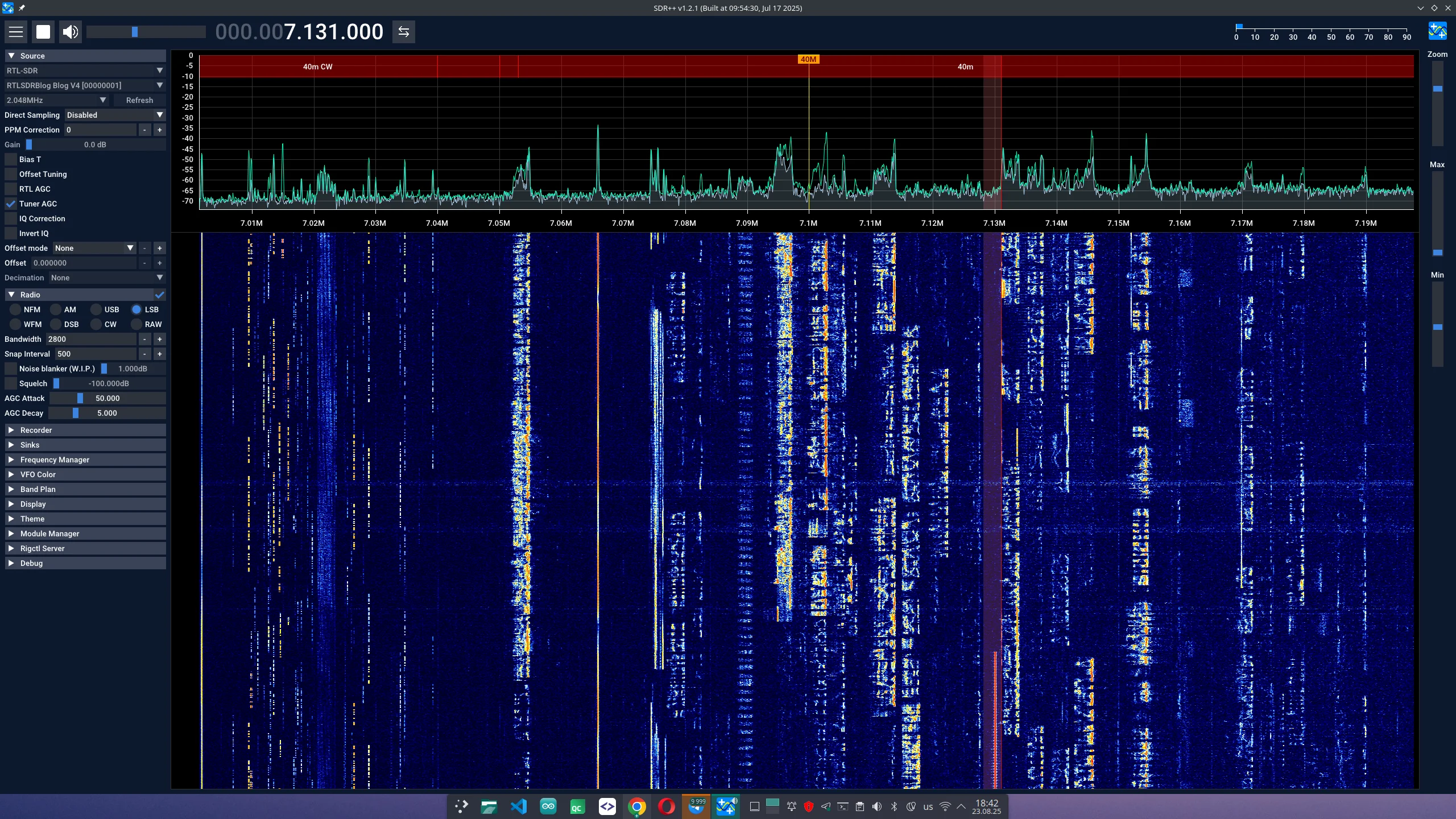Collapse the Source section header
The width and height of the screenshot is (1456, 819).
pos(85,56)
